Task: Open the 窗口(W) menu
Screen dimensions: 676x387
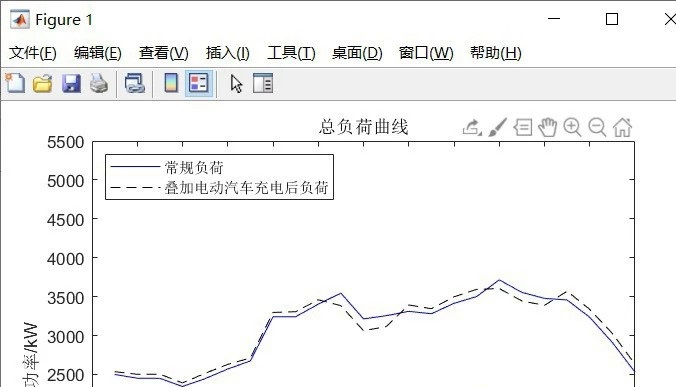Action: pyautogui.click(x=426, y=53)
